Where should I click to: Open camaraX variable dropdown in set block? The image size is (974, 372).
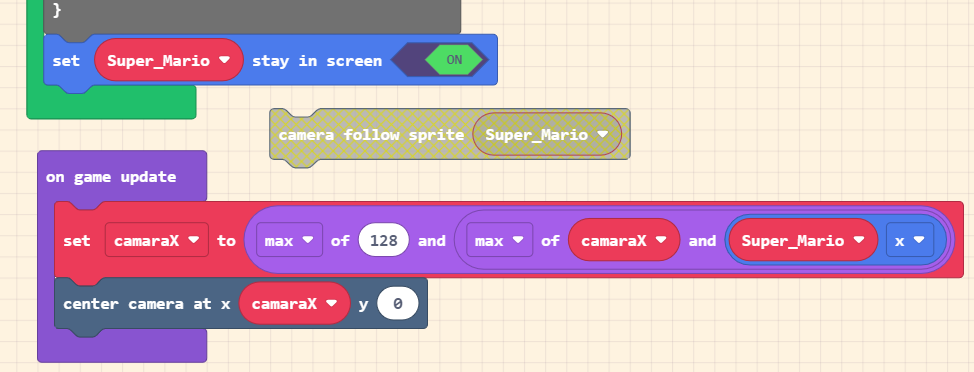click(157, 240)
